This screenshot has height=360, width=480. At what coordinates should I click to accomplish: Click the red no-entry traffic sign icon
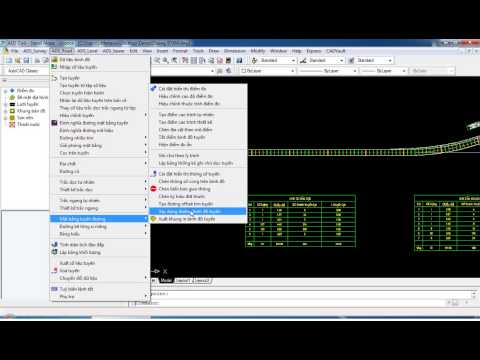click(x=153, y=189)
